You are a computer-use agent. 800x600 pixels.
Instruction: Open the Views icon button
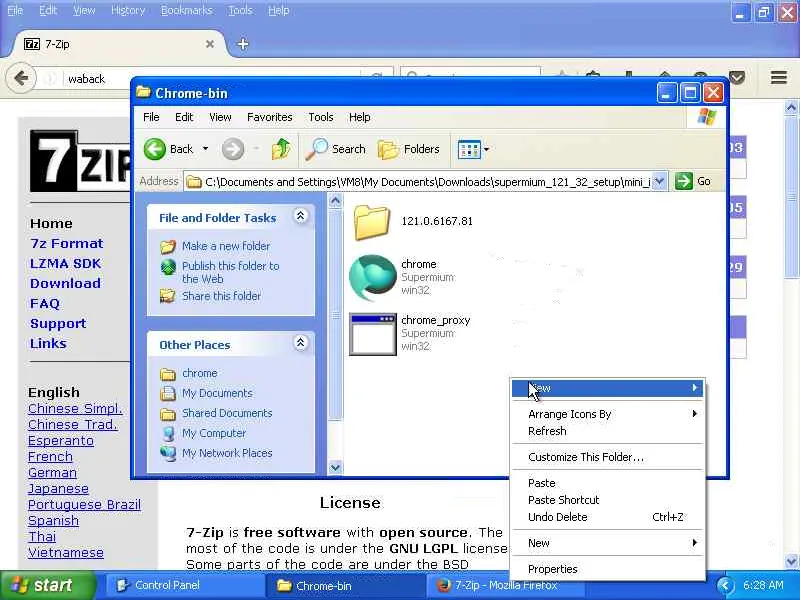pyautogui.click(x=469, y=149)
